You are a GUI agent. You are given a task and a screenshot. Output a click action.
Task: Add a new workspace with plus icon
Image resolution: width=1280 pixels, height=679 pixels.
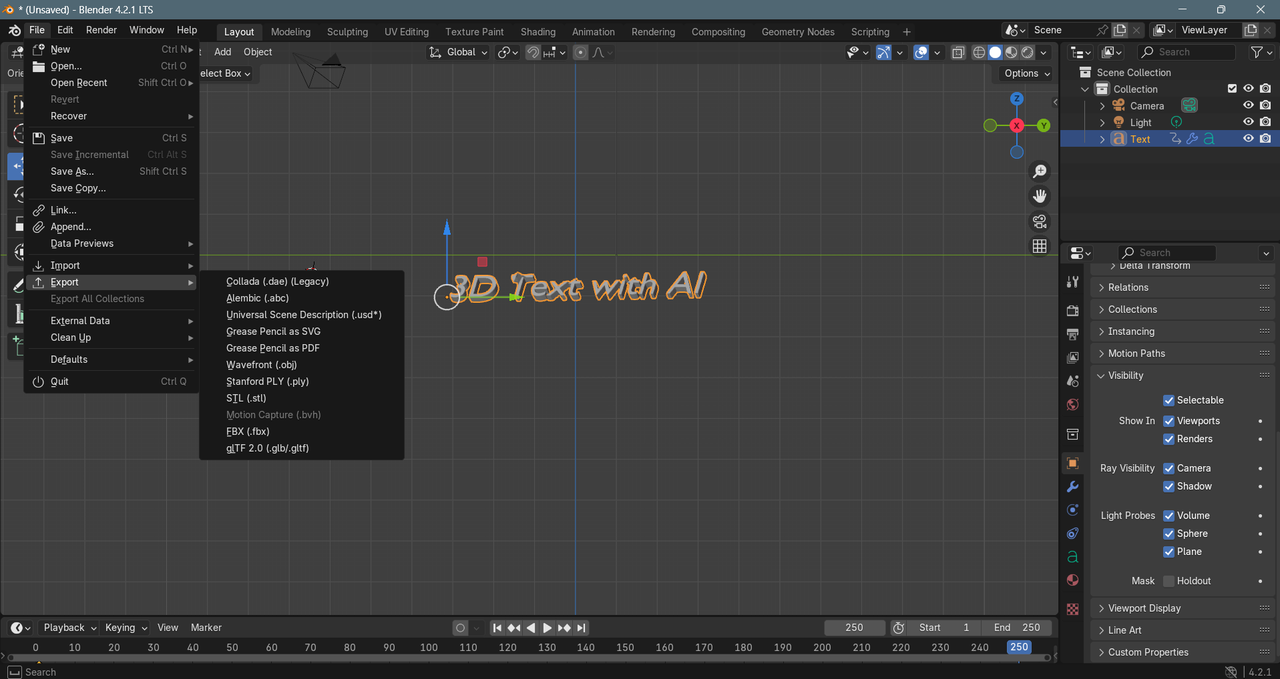point(907,32)
